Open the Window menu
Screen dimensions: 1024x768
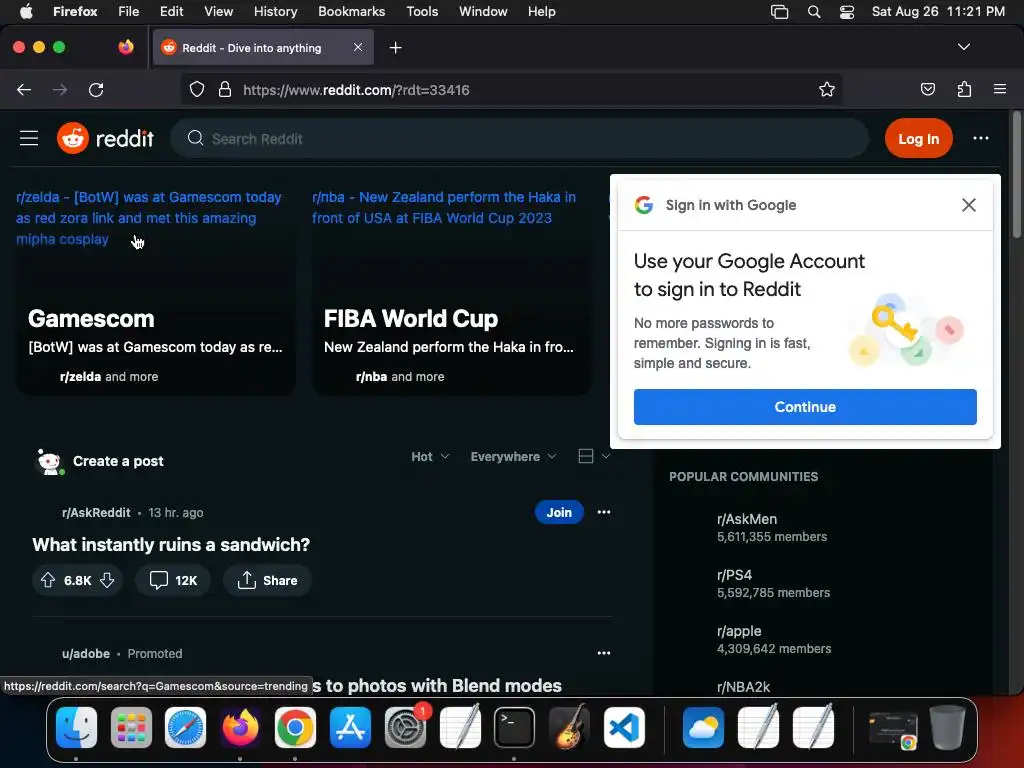pyautogui.click(x=483, y=12)
